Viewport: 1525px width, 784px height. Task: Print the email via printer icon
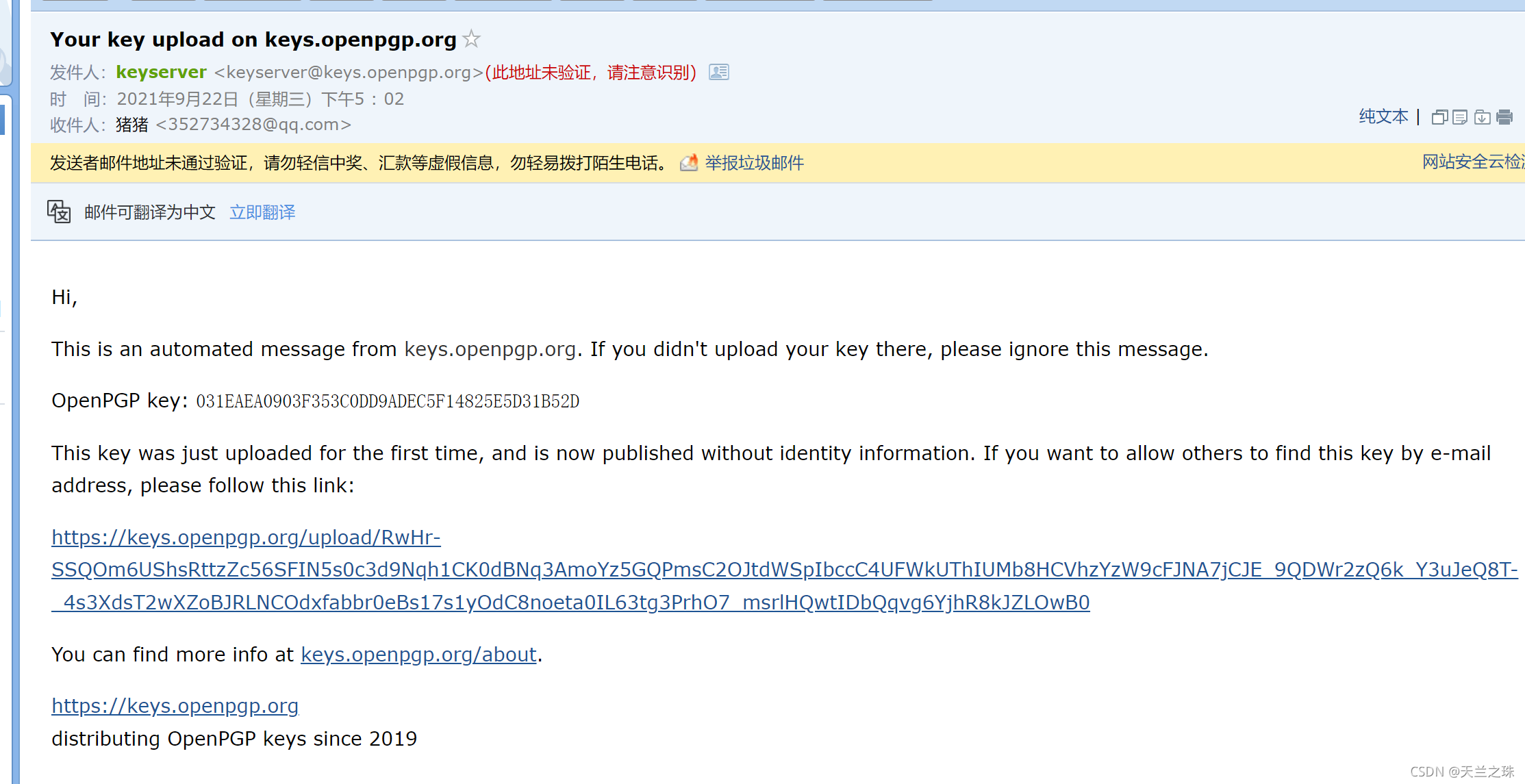point(1504,117)
